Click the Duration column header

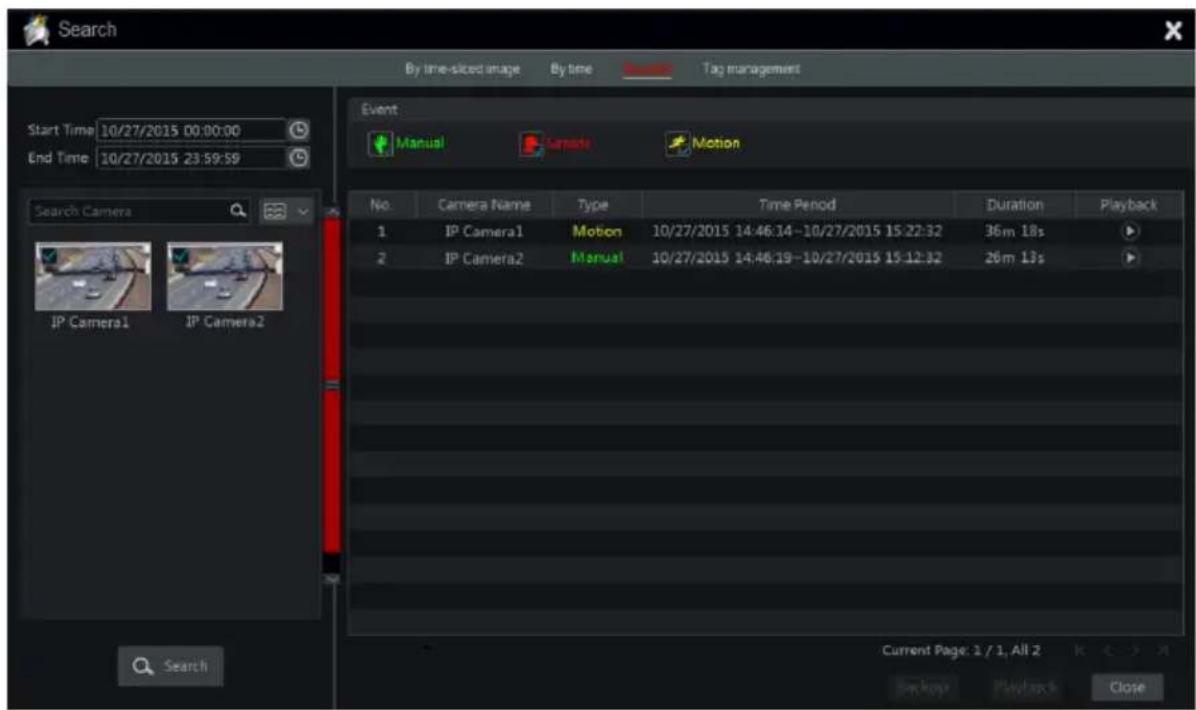tap(1014, 204)
